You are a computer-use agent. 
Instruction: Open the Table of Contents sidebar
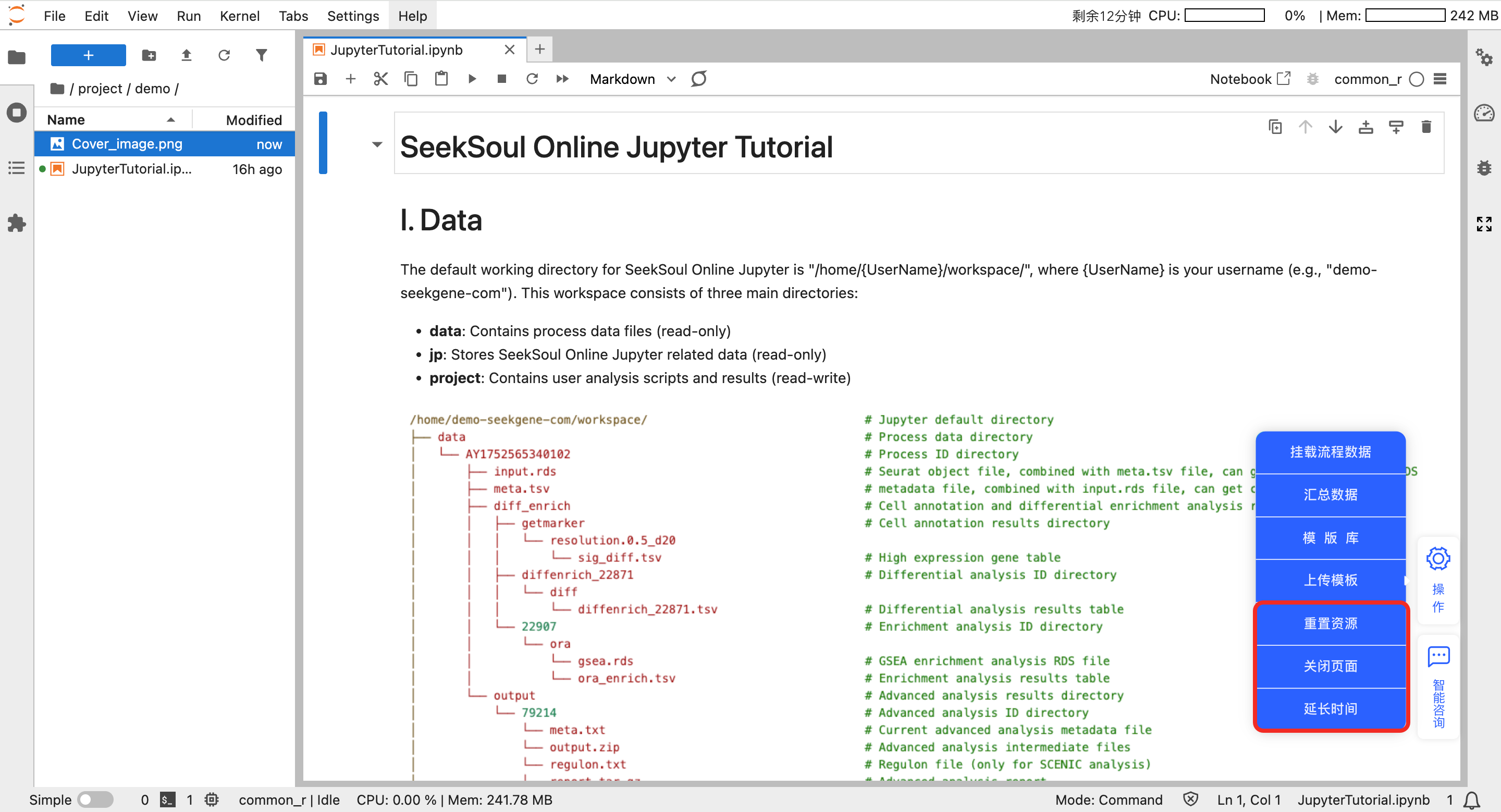pyautogui.click(x=16, y=168)
